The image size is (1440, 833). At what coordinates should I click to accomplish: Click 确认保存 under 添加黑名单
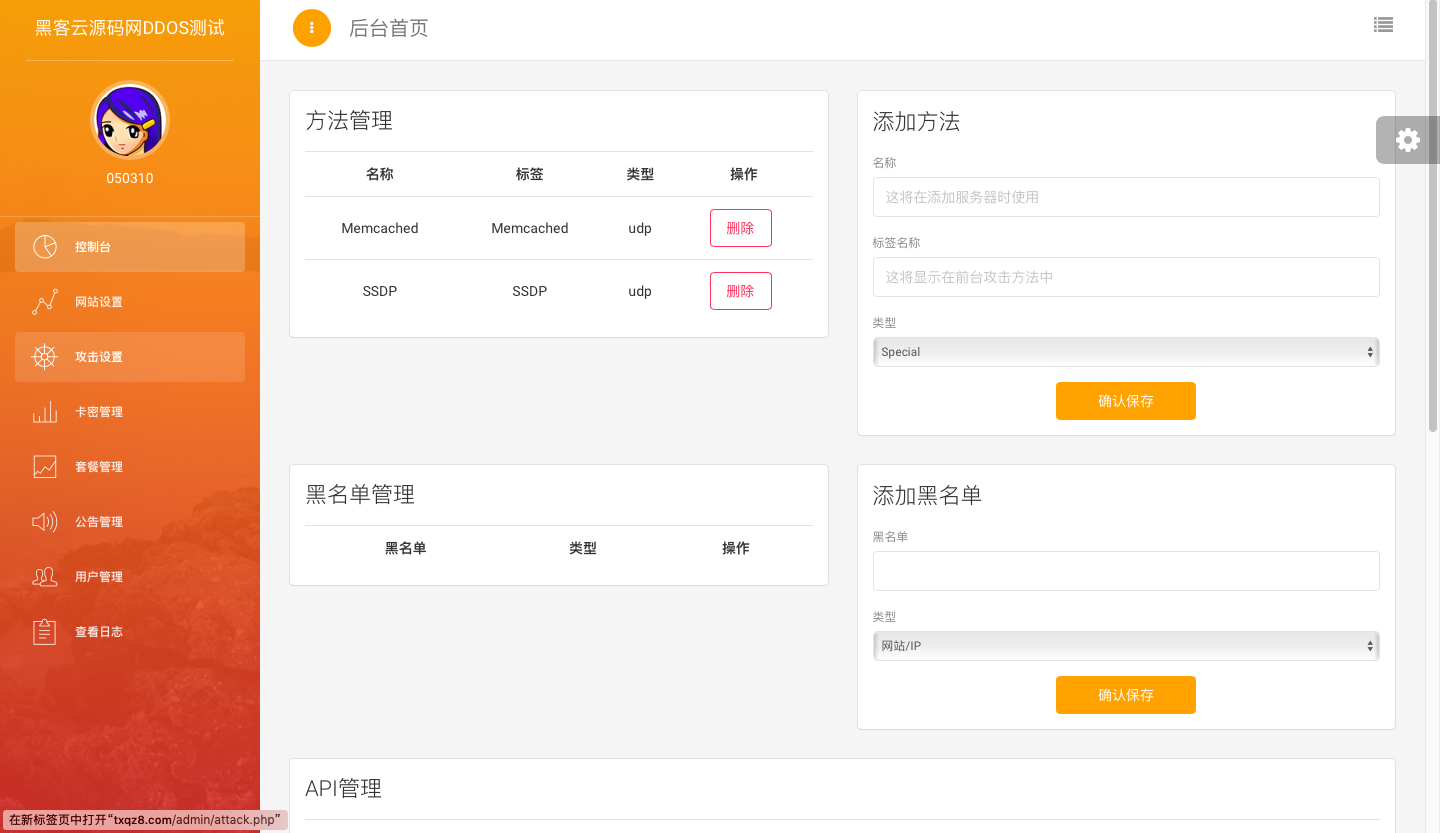pos(1125,695)
